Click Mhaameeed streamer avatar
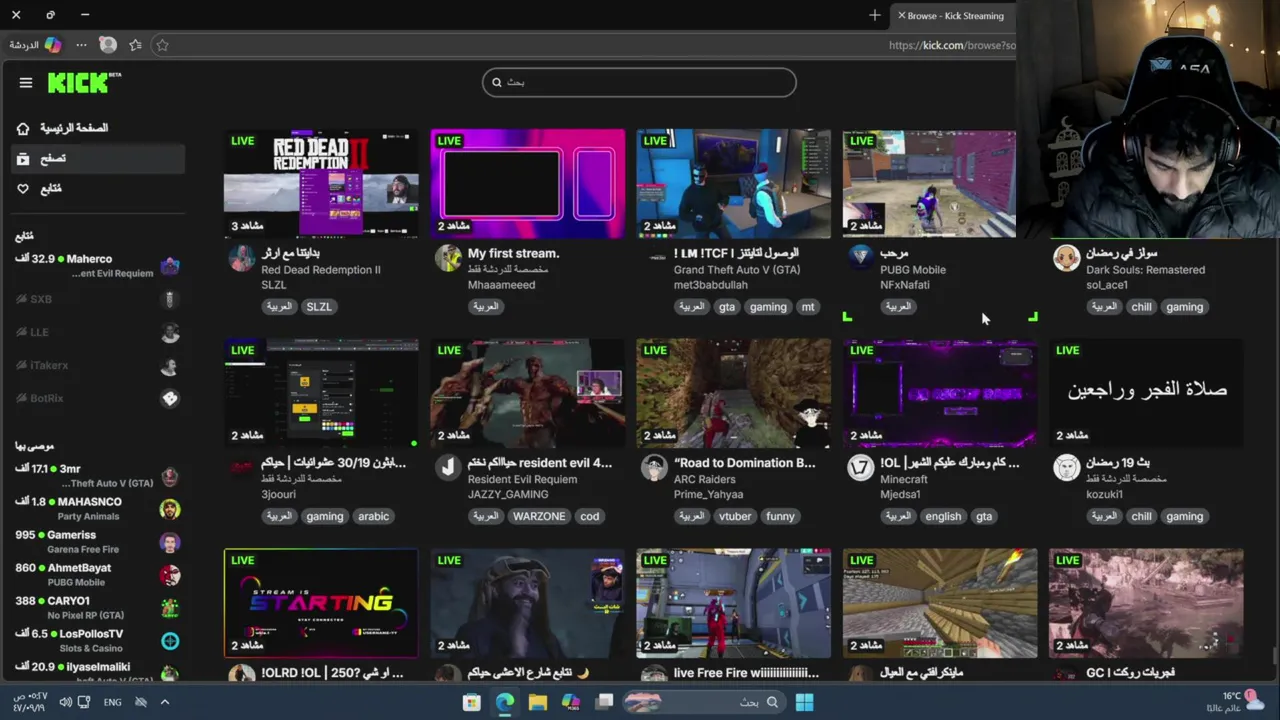 [448, 258]
